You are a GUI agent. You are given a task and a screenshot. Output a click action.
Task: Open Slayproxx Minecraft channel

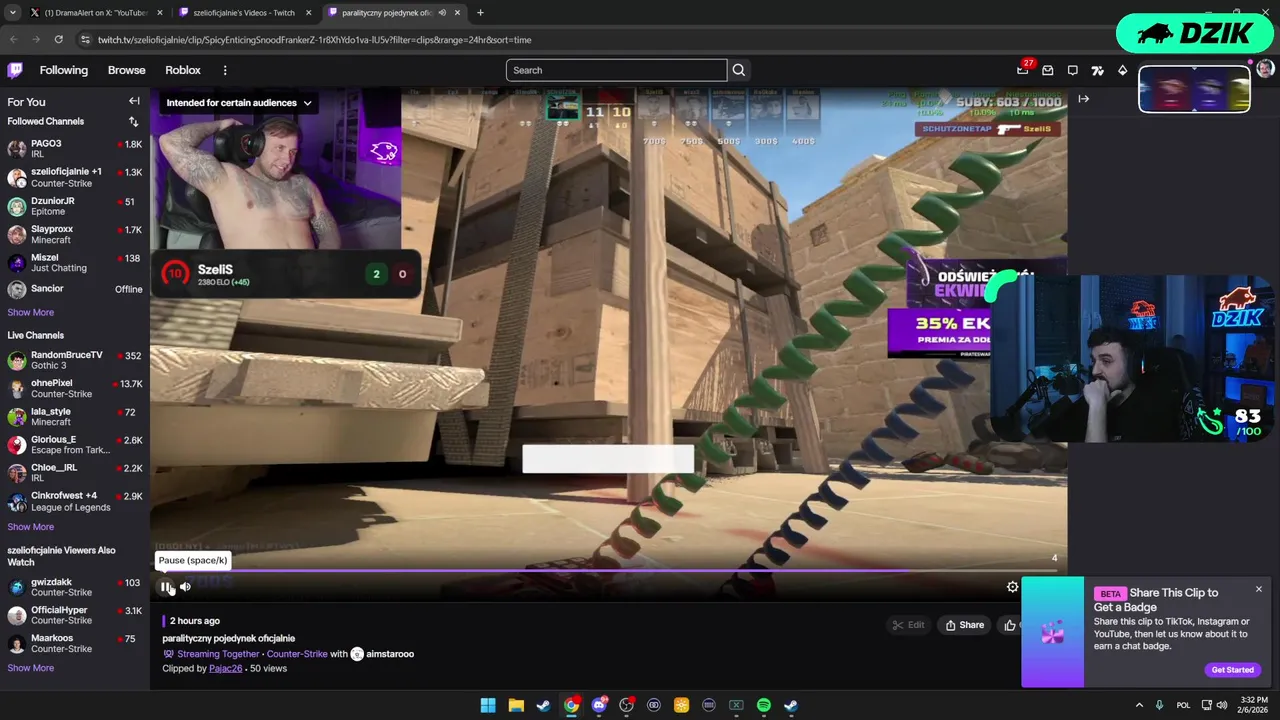click(75, 234)
